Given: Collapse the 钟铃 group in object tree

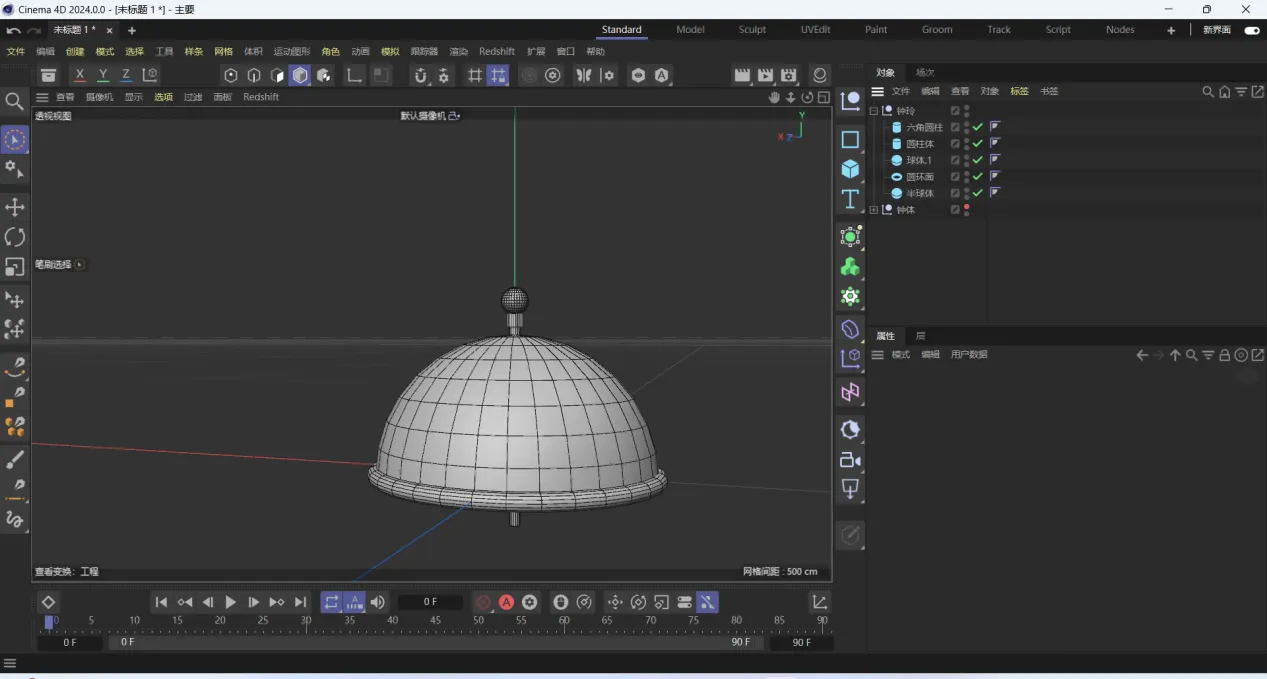Looking at the screenshot, I should [874, 111].
